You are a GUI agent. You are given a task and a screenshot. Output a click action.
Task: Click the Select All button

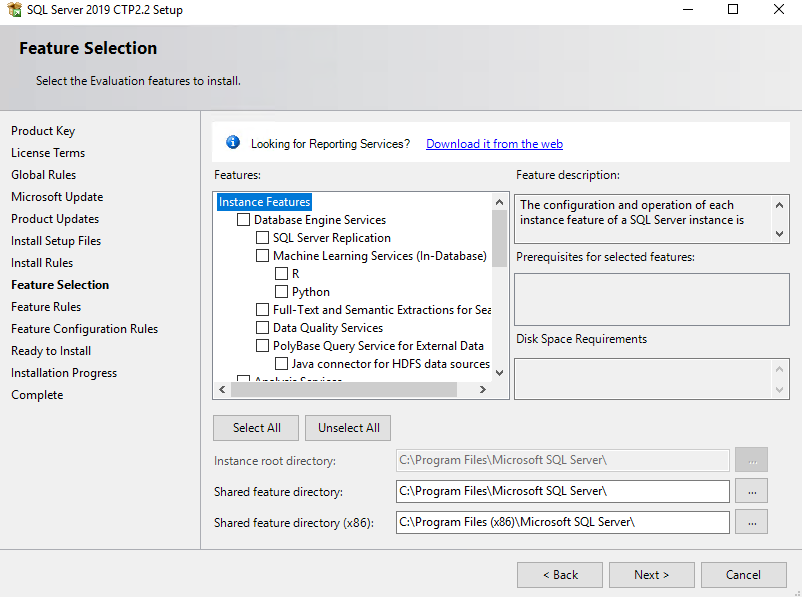coord(256,428)
